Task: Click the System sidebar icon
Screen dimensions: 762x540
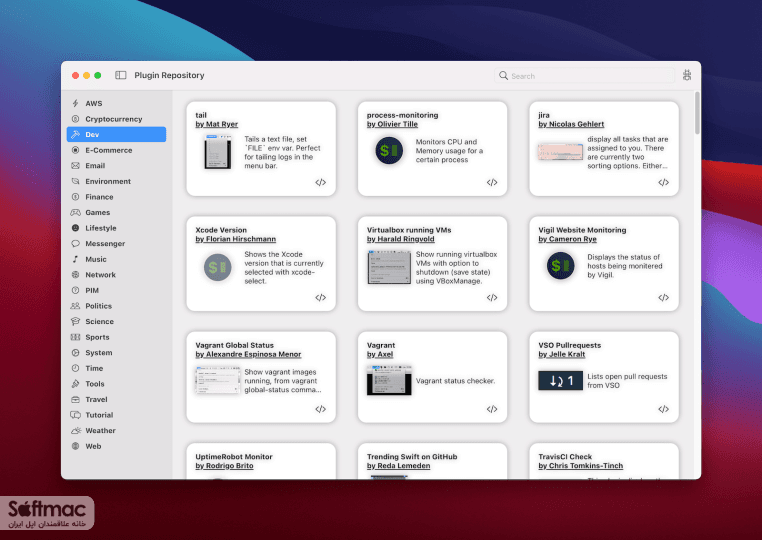Action: 75,352
